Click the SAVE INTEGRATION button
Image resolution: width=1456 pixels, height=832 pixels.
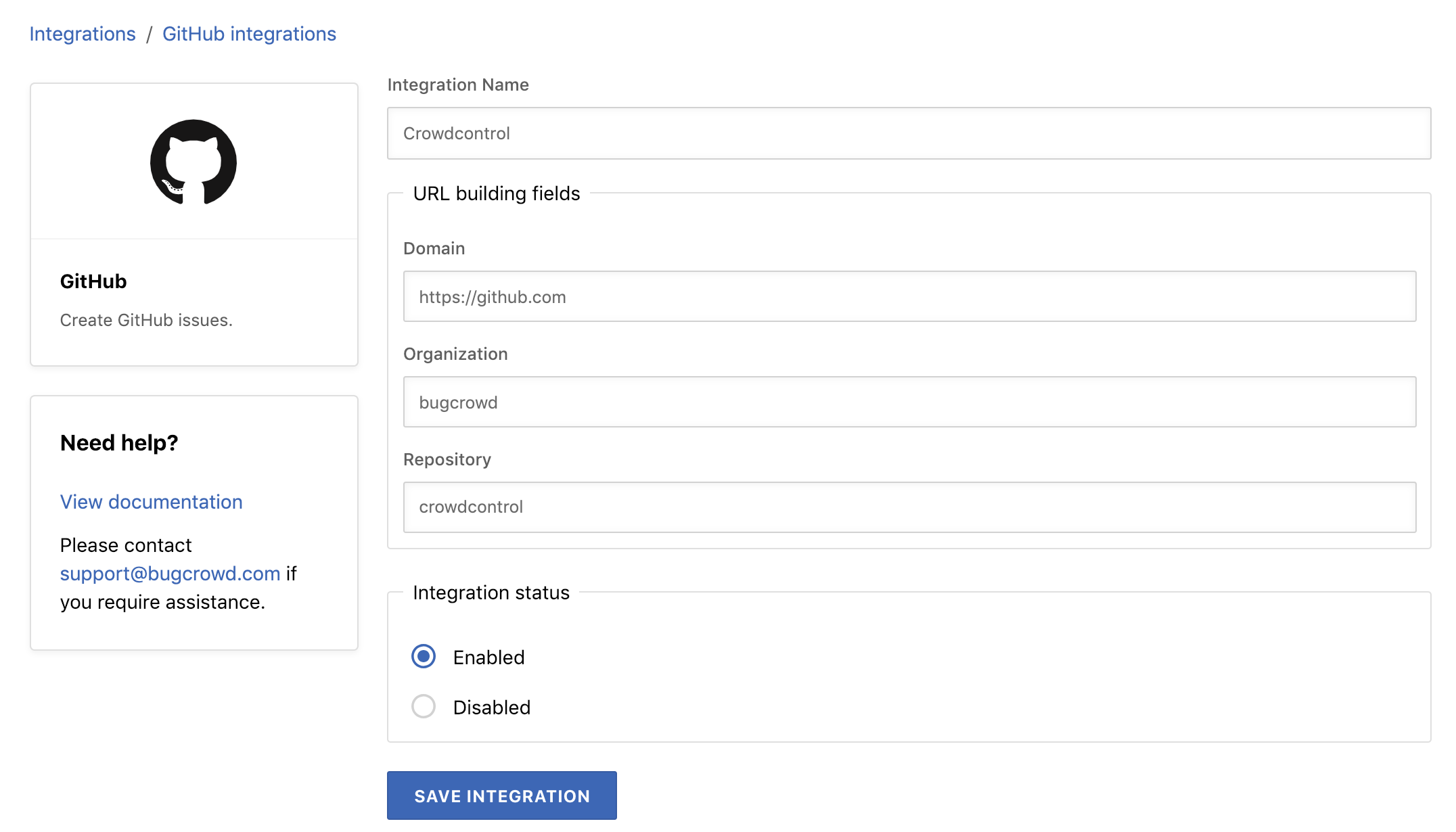click(x=502, y=795)
